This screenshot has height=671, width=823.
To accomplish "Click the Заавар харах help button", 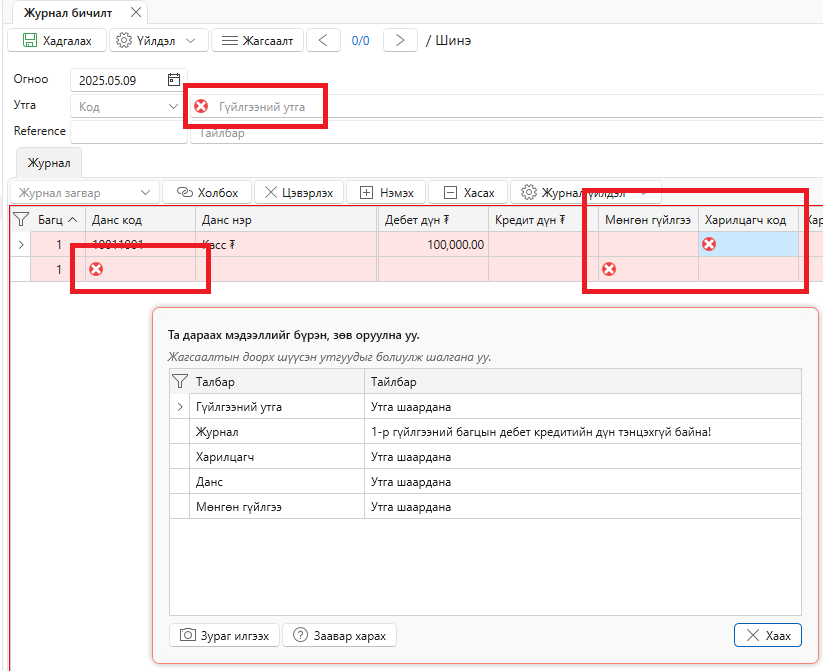I will [340, 635].
